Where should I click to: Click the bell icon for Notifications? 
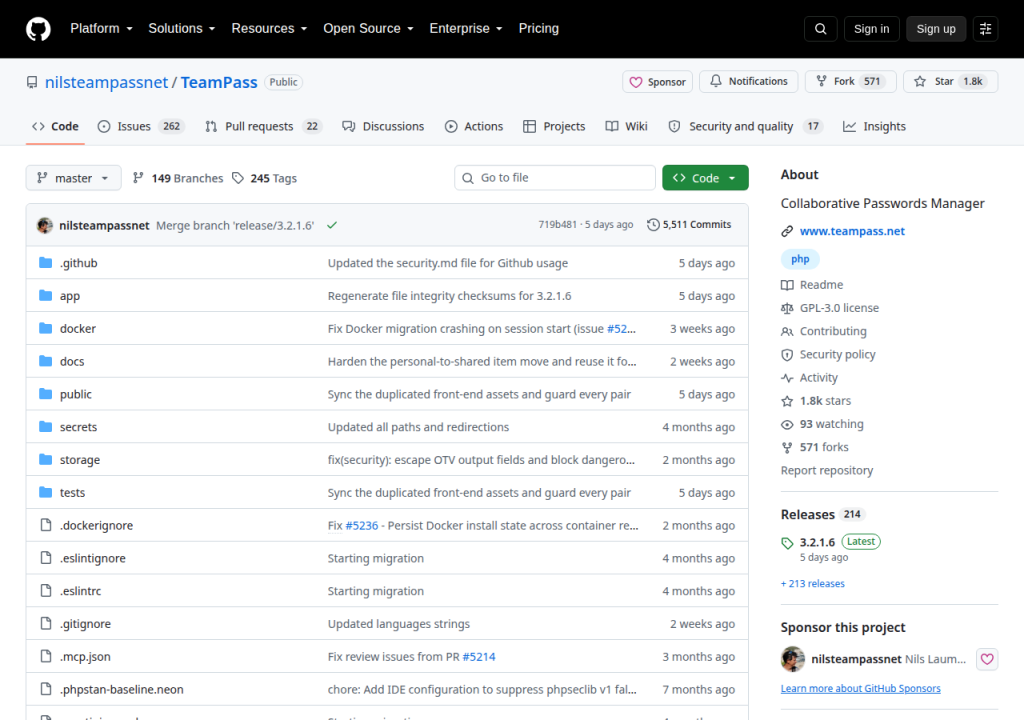click(716, 81)
